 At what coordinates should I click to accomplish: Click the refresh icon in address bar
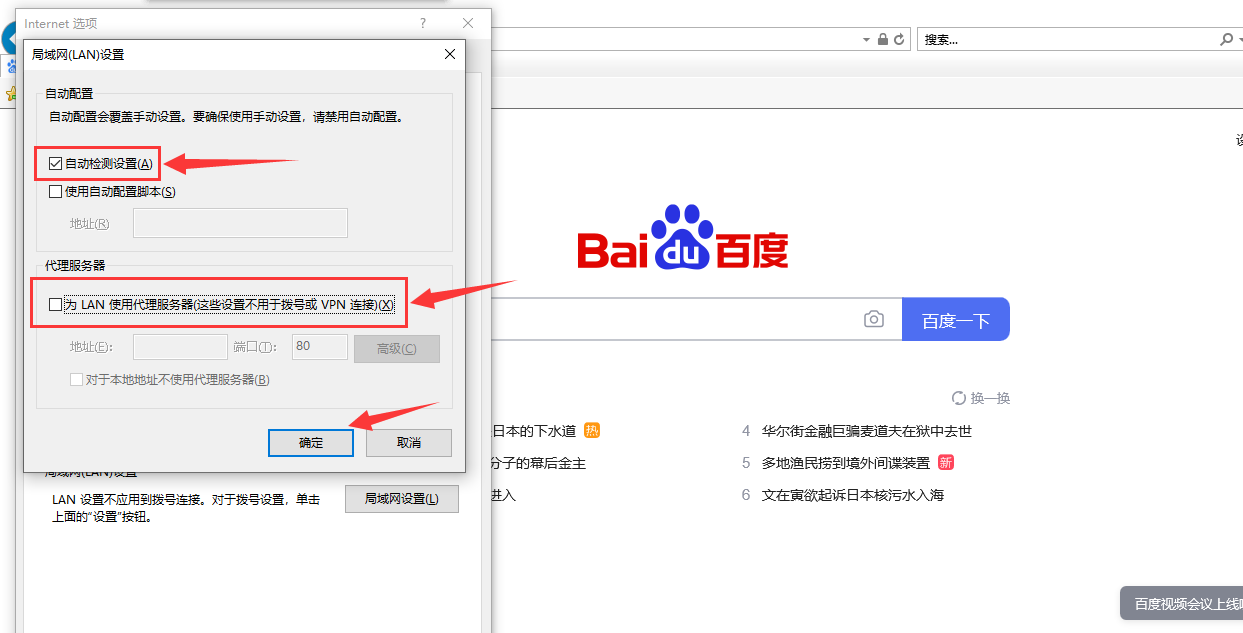click(x=899, y=39)
